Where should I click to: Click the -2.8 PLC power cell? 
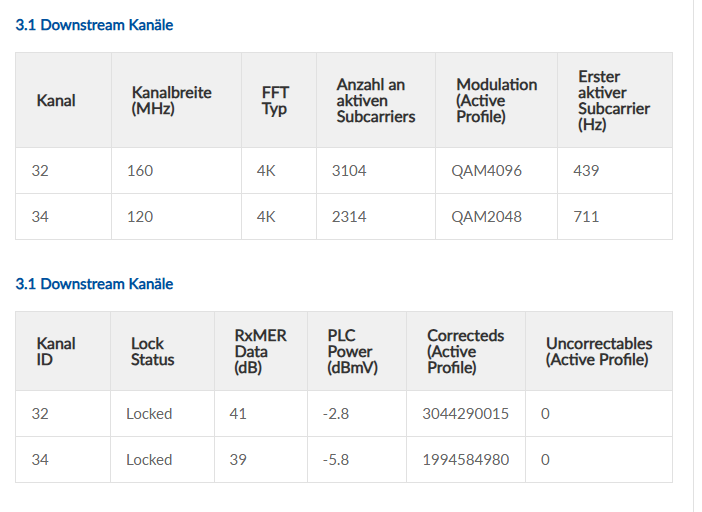[x=337, y=414]
